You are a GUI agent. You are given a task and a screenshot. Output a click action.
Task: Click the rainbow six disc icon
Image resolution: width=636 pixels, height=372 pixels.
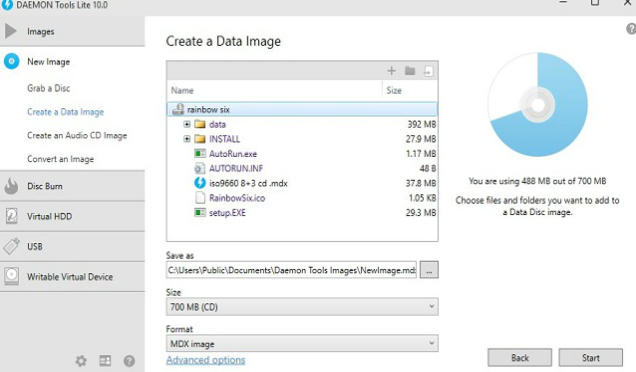178,109
